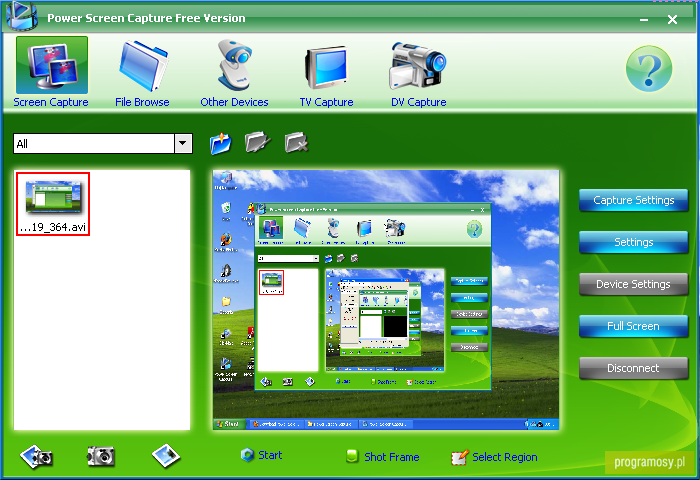700x480 pixels.
Task: Open the DV Capture camcorder icon
Action: point(418,65)
